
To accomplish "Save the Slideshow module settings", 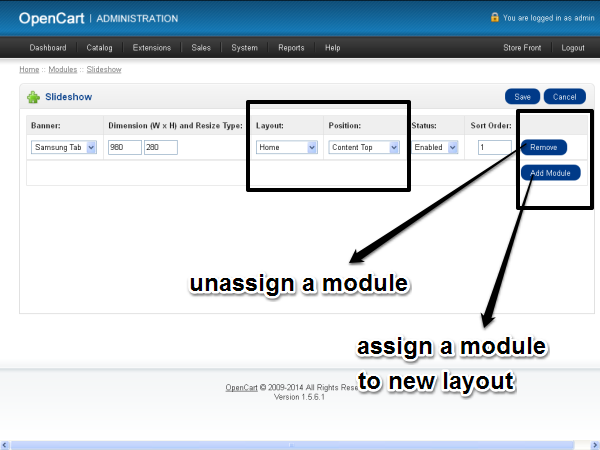I will click(x=522, y=97).
